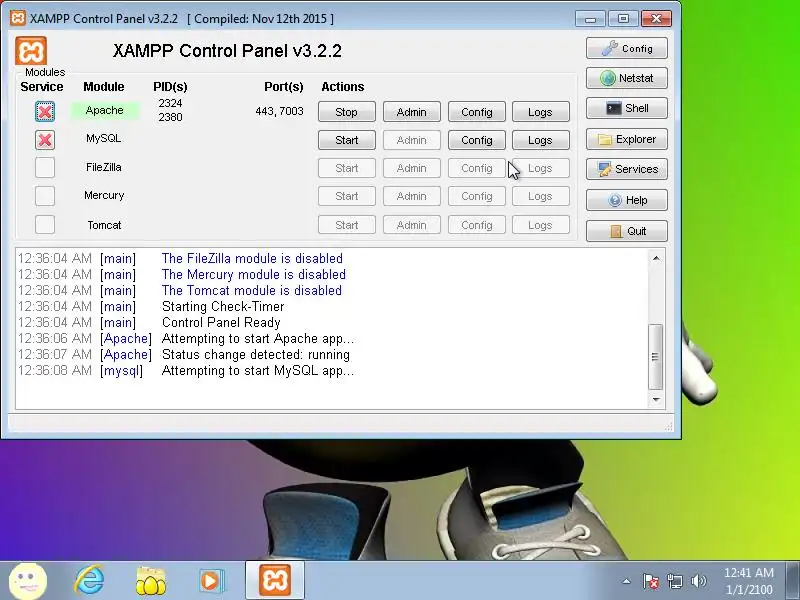Click the network tray icon
The width and height of the screenshot is (800, 600).
(674, 581)
